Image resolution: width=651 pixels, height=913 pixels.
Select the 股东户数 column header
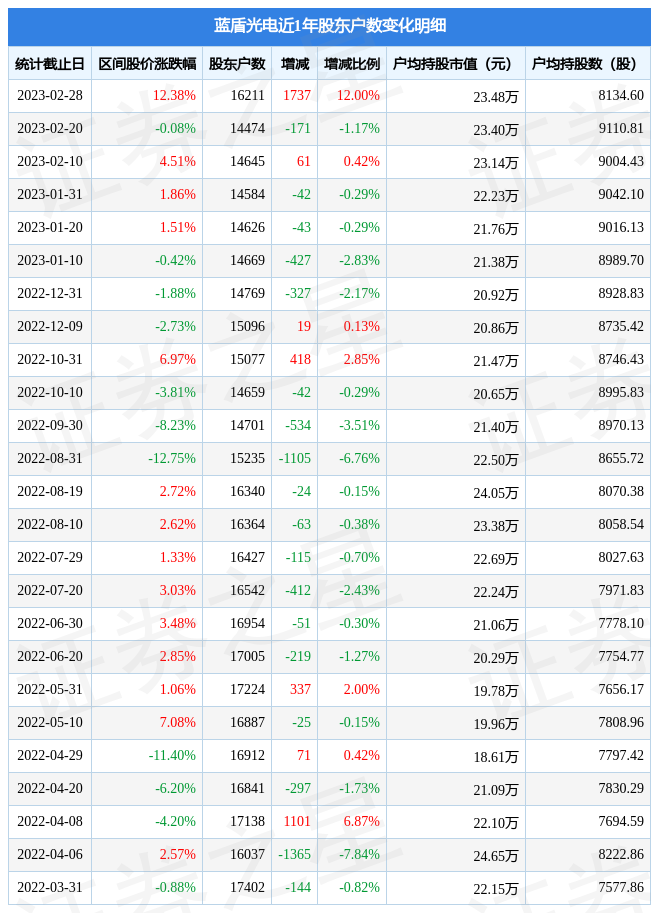237,63
